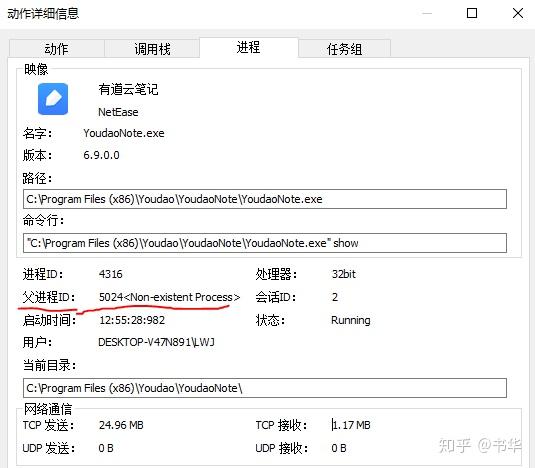
Task: Click the status value Running
Action: (351, 320)
